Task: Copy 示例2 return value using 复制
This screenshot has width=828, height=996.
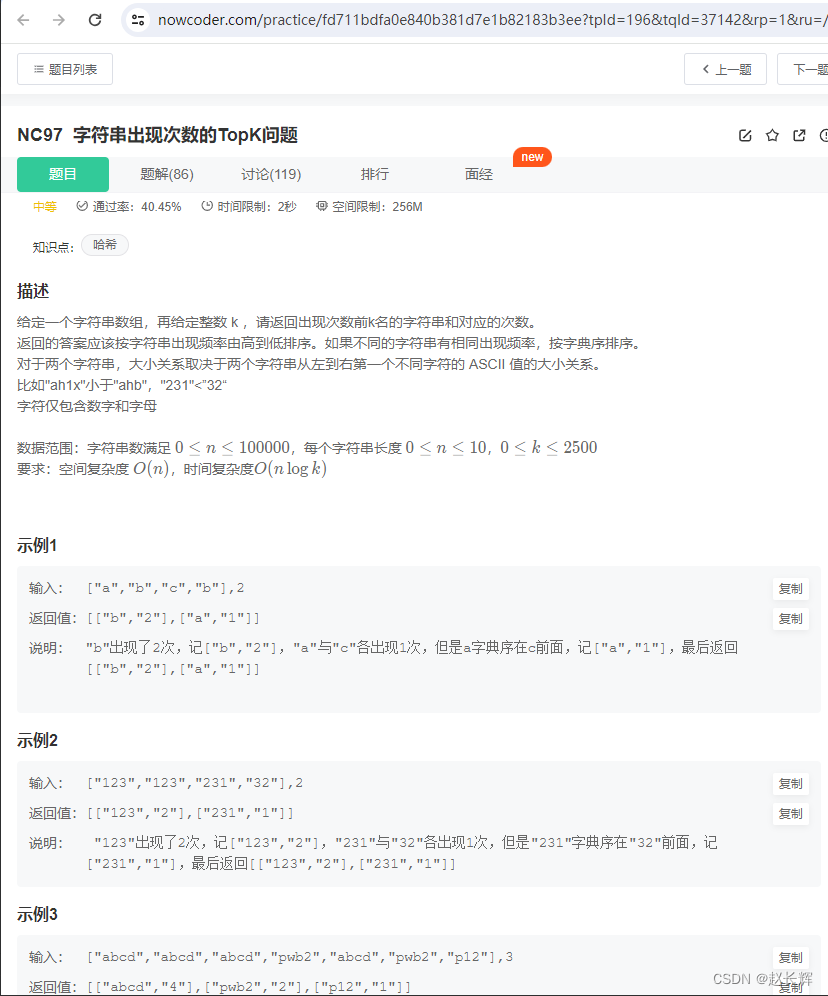Action: (x=790, y=813)
